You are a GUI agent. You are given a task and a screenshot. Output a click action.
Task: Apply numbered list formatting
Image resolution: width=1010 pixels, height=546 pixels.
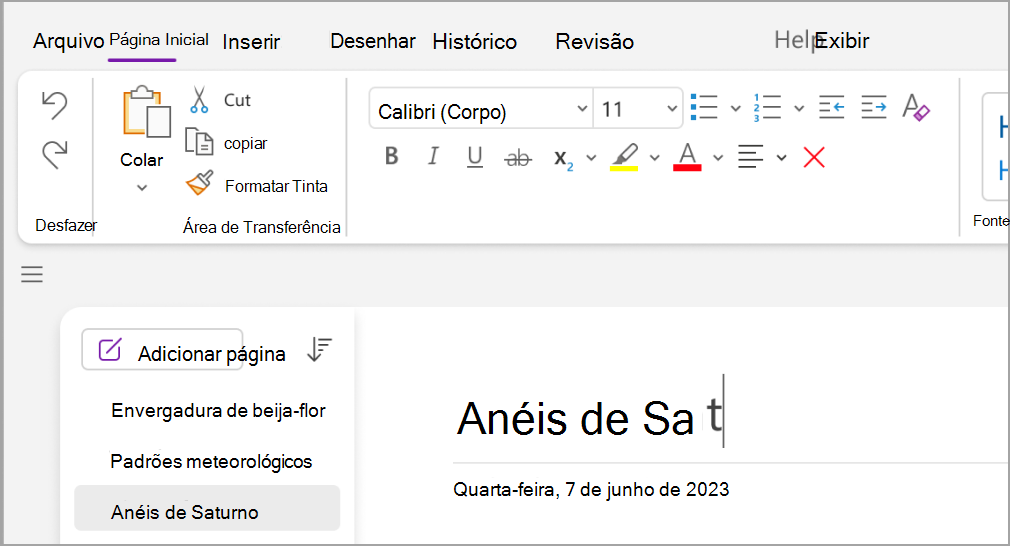click(x=767, y=107)
